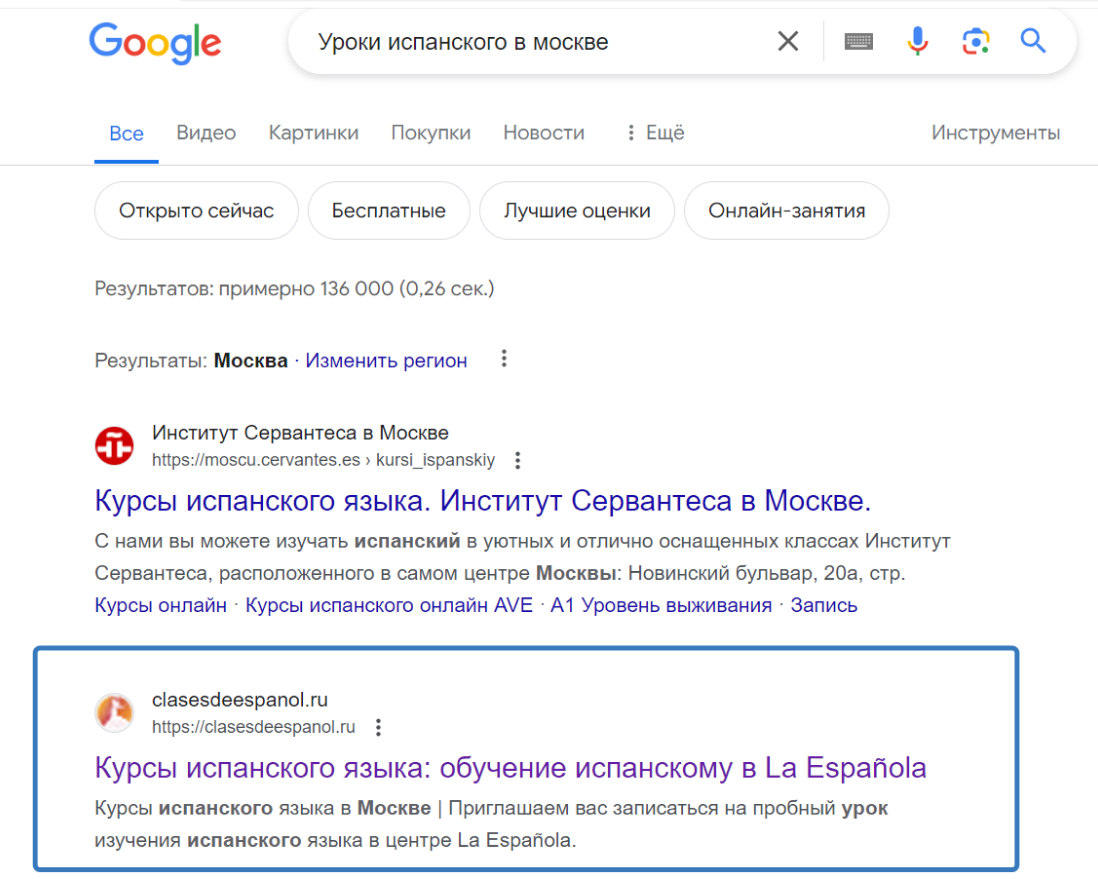Screen dimensions: 1098x879
Task: Toggle the Онлайн-занятия filter
Action: pyautogui.click(x=786, y=210)
